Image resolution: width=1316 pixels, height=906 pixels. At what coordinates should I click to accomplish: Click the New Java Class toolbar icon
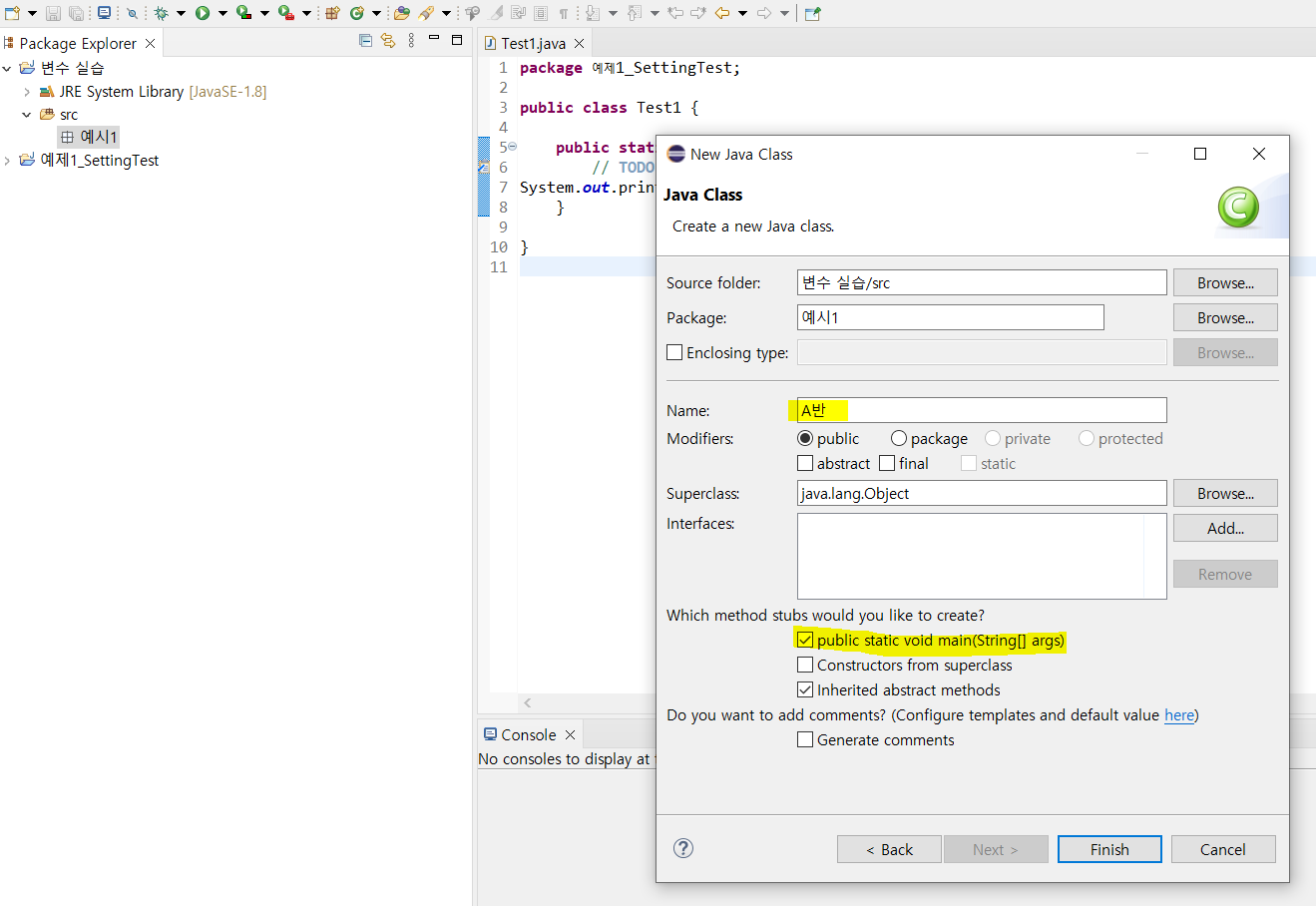(357, 13)
